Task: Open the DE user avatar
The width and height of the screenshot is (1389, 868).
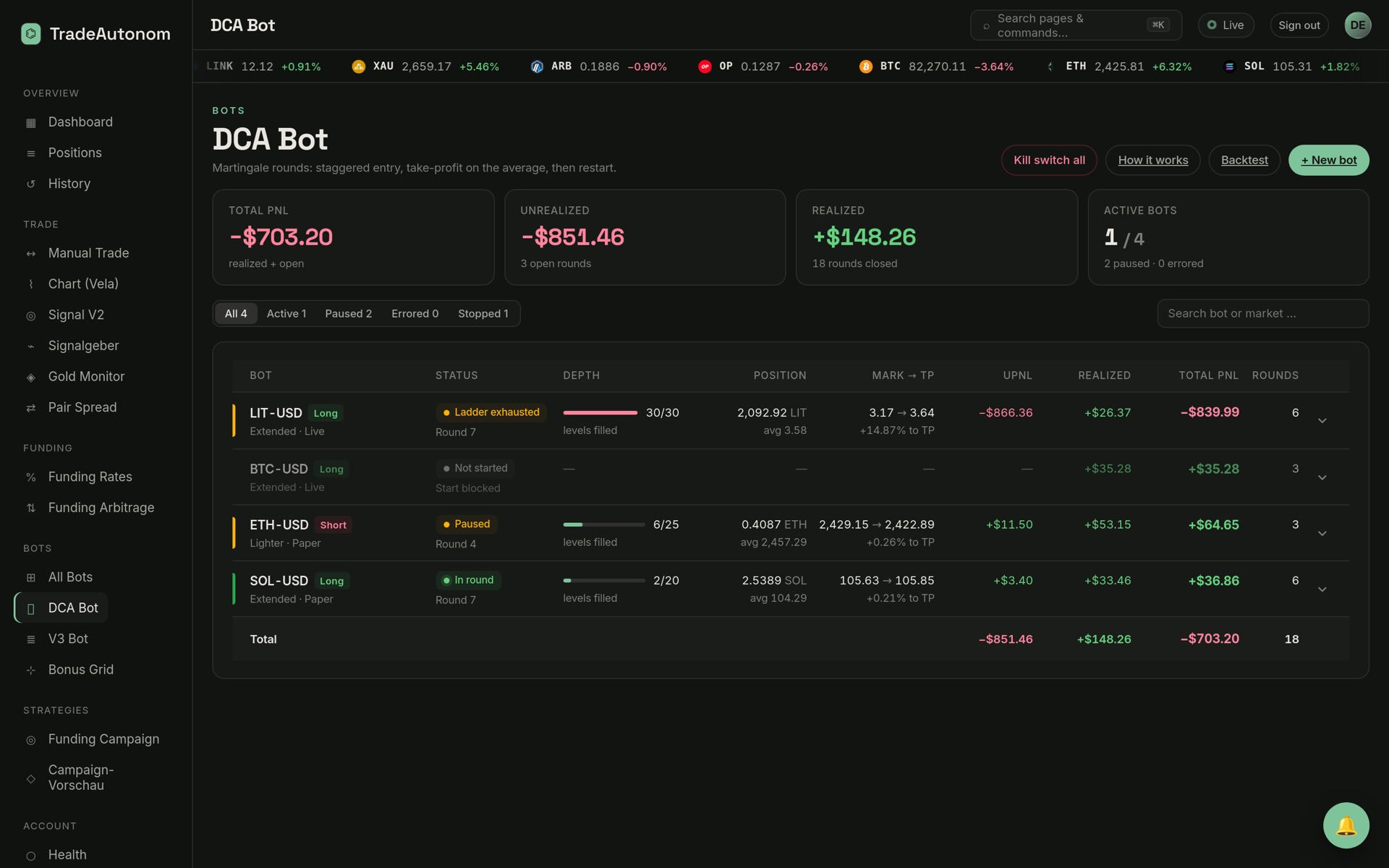Action: point(1357,25)
